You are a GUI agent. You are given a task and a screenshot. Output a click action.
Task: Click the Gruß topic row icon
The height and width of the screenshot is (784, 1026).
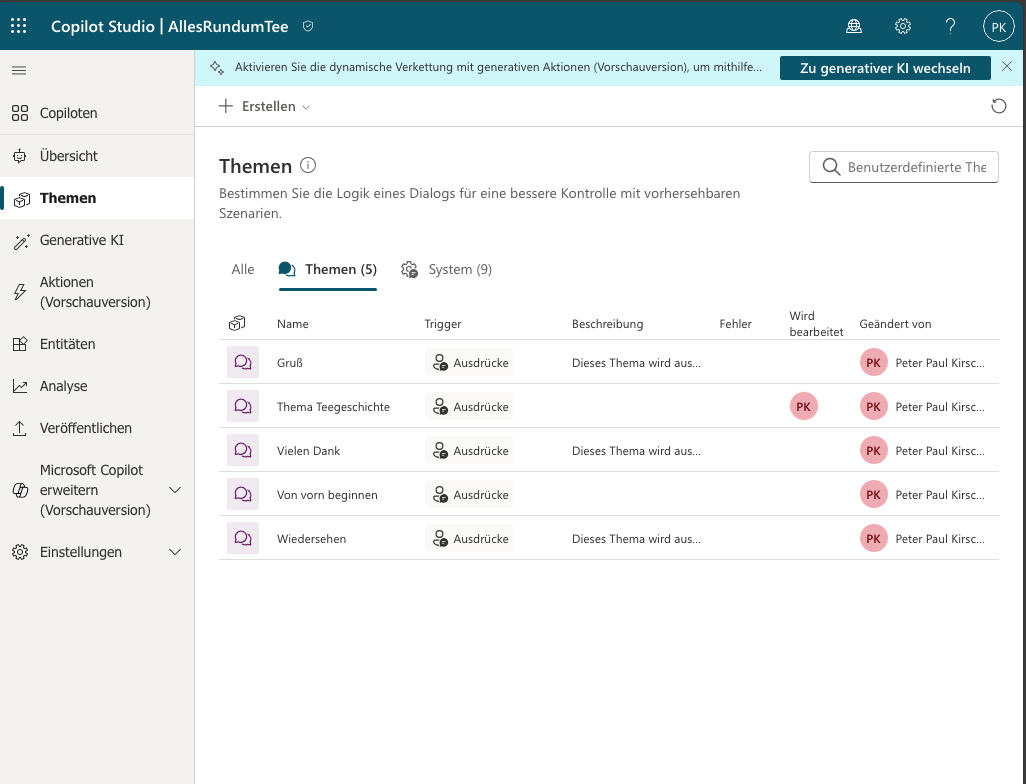(x=243, y=363)
